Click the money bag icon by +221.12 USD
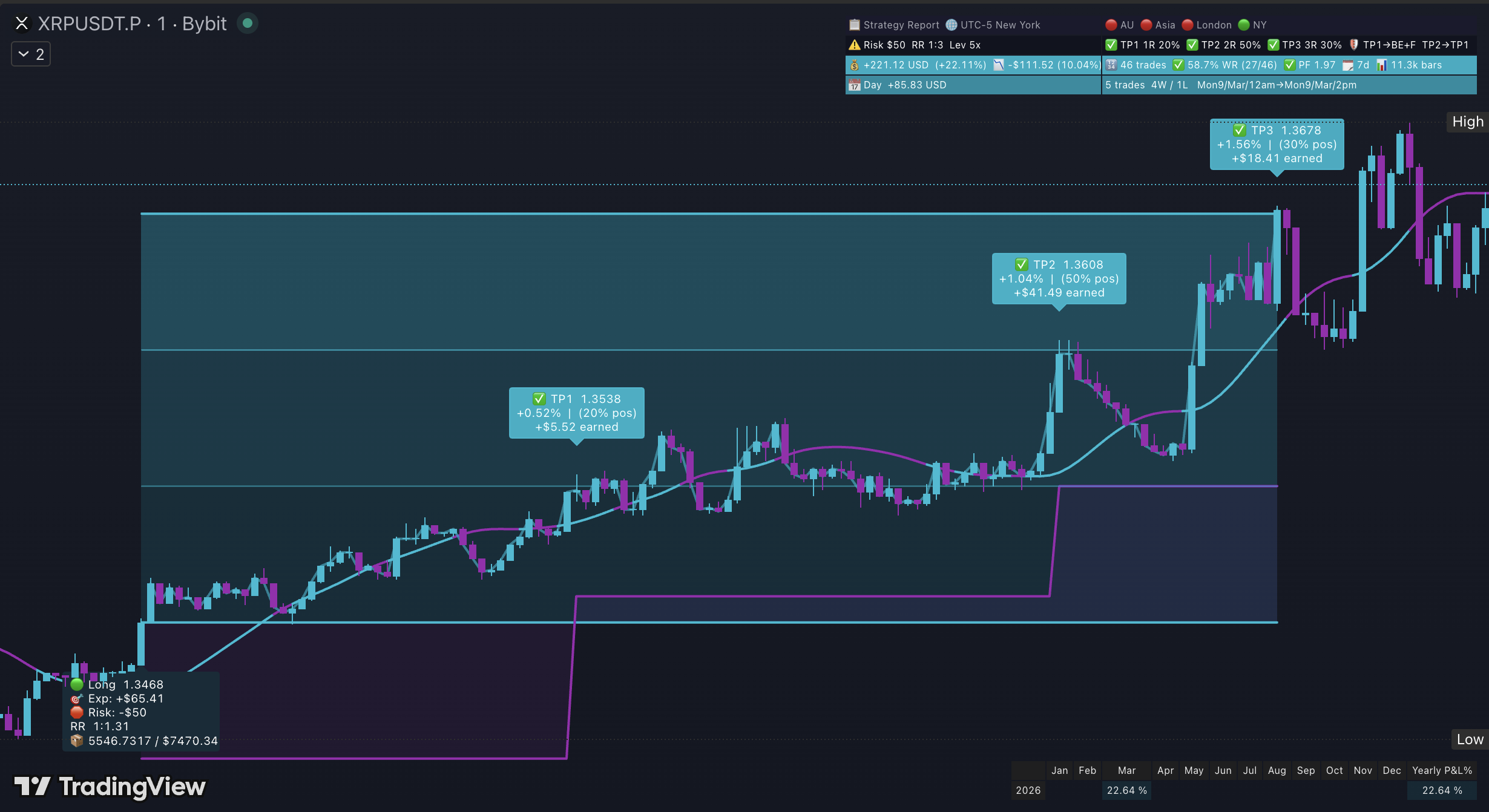 854,65
